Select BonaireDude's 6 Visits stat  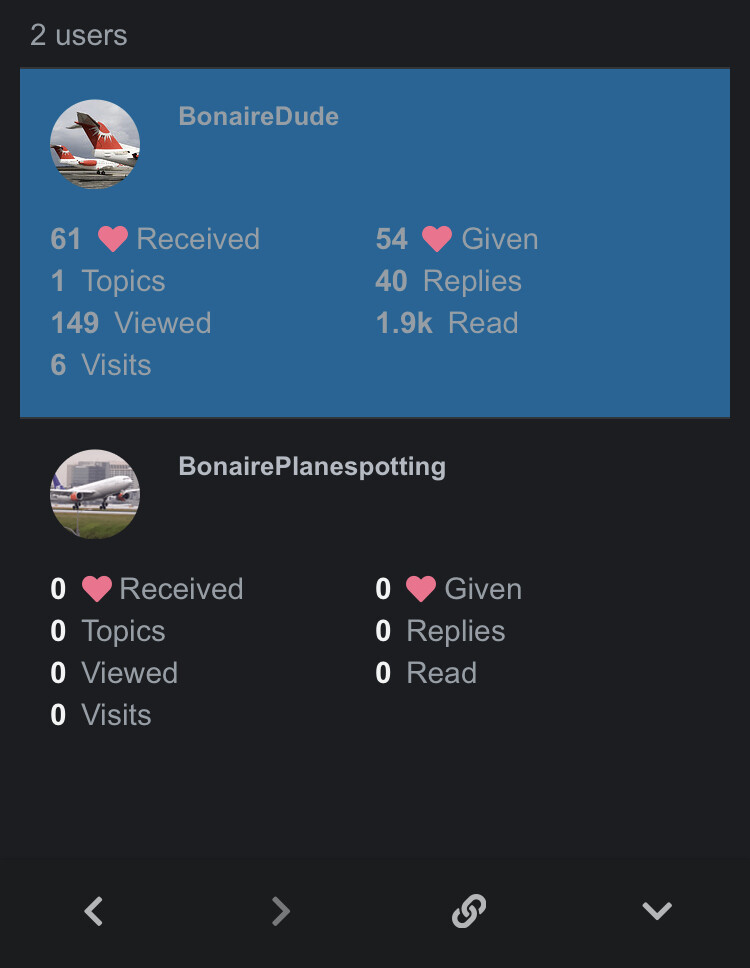[x=101, y=365]
